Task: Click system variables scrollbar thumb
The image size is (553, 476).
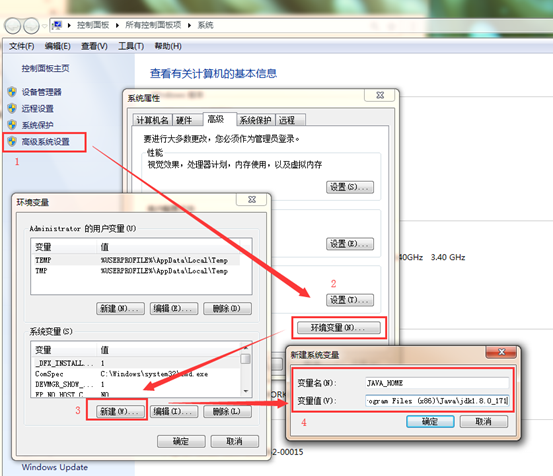Action: (245, 359)
